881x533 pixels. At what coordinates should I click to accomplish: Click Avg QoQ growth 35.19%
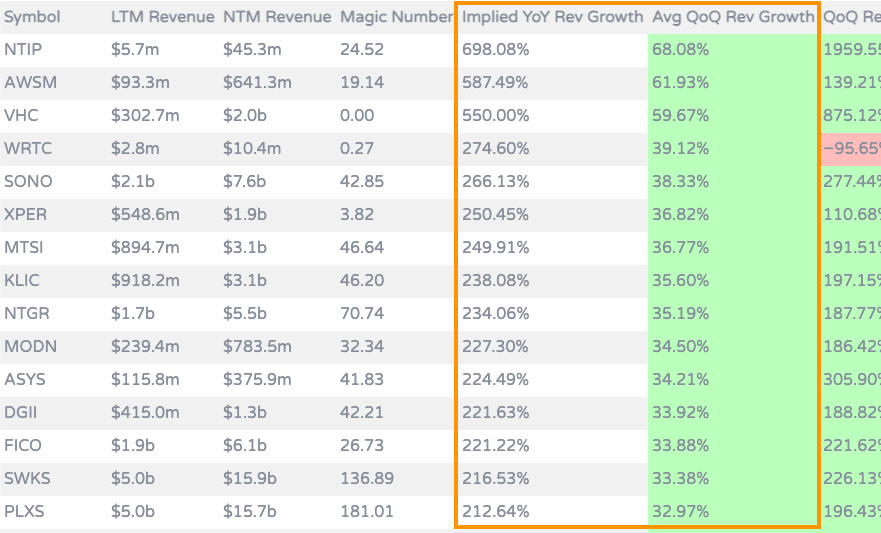pos(680,313)
